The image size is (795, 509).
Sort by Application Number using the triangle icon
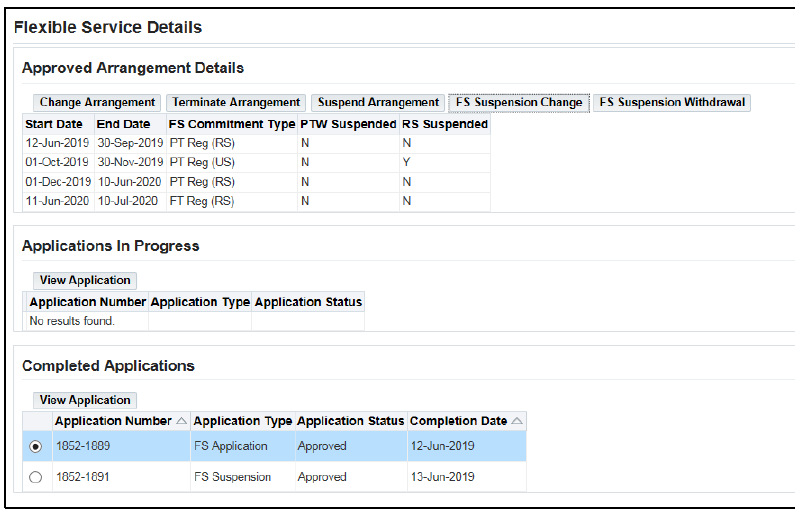181,422
